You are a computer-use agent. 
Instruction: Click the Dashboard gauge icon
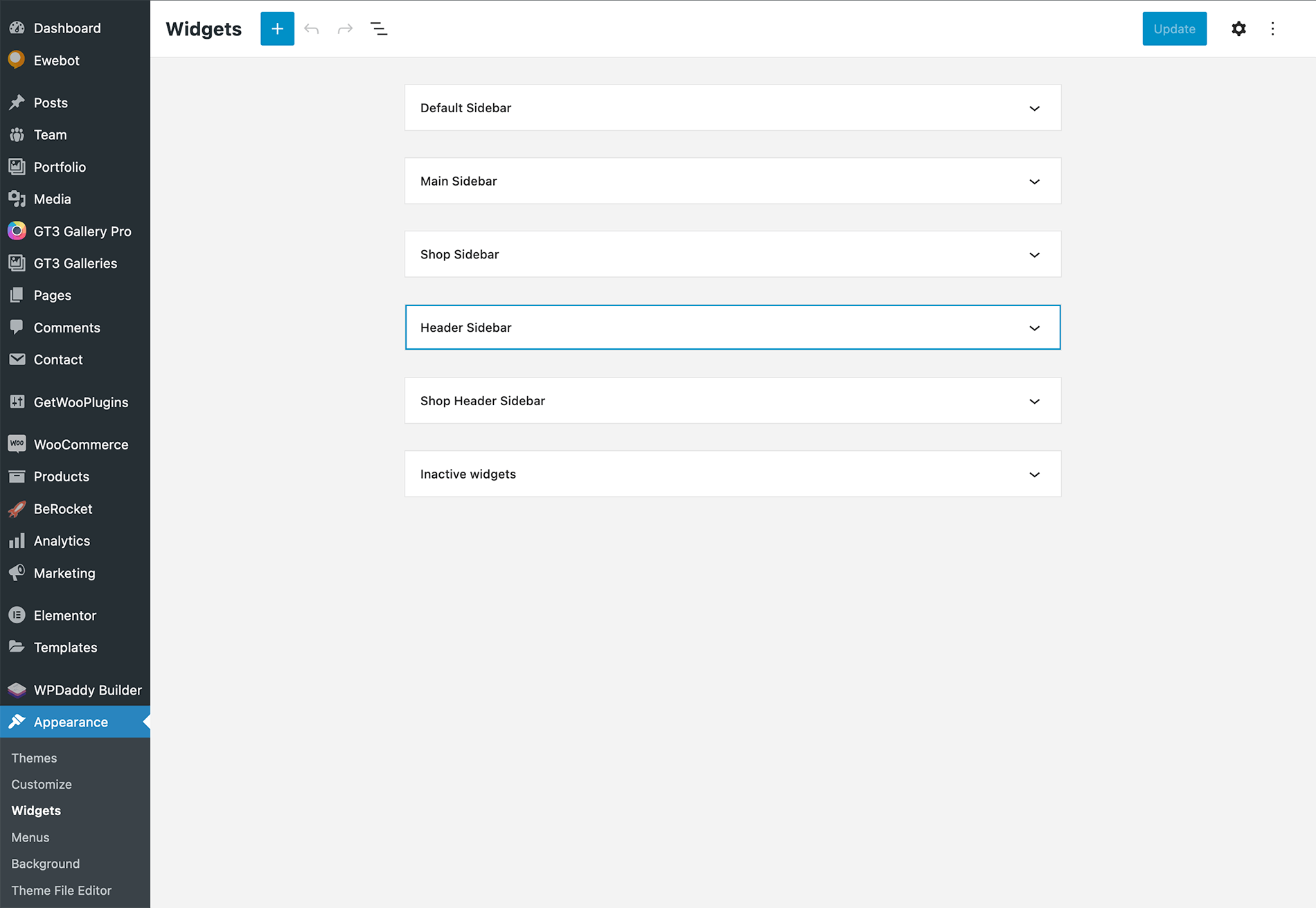point(17,28)
